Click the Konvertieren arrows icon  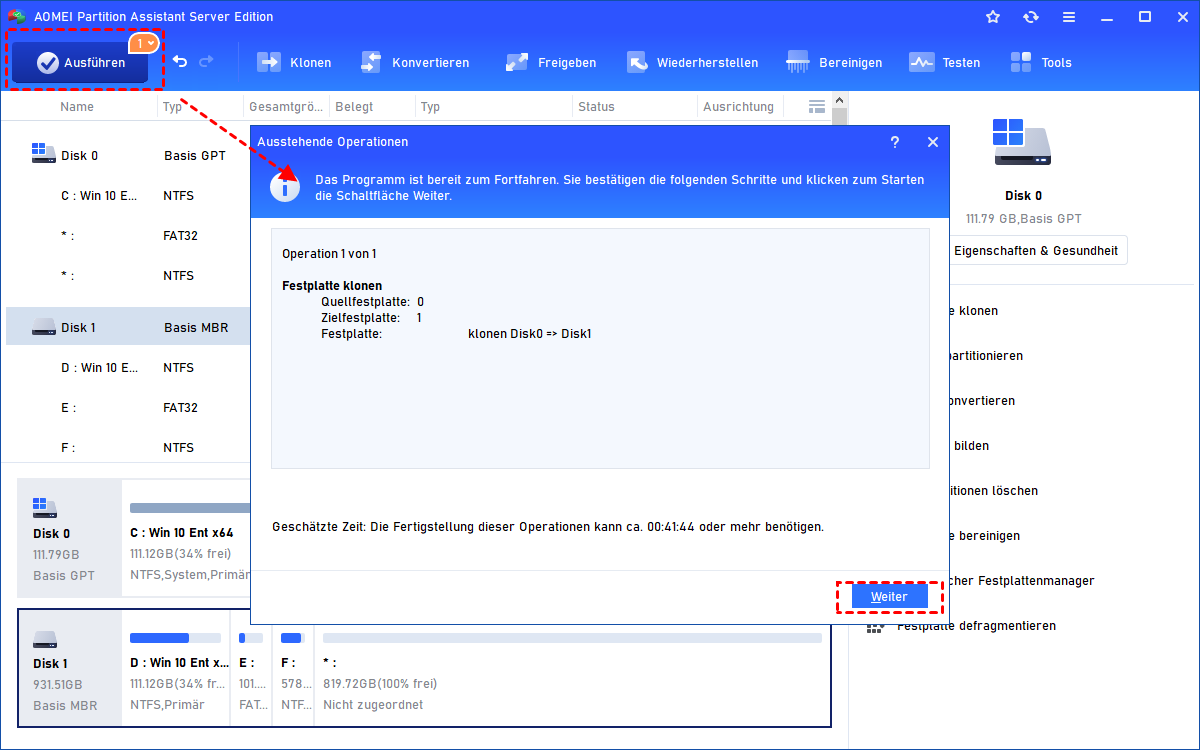pos(371,62)
